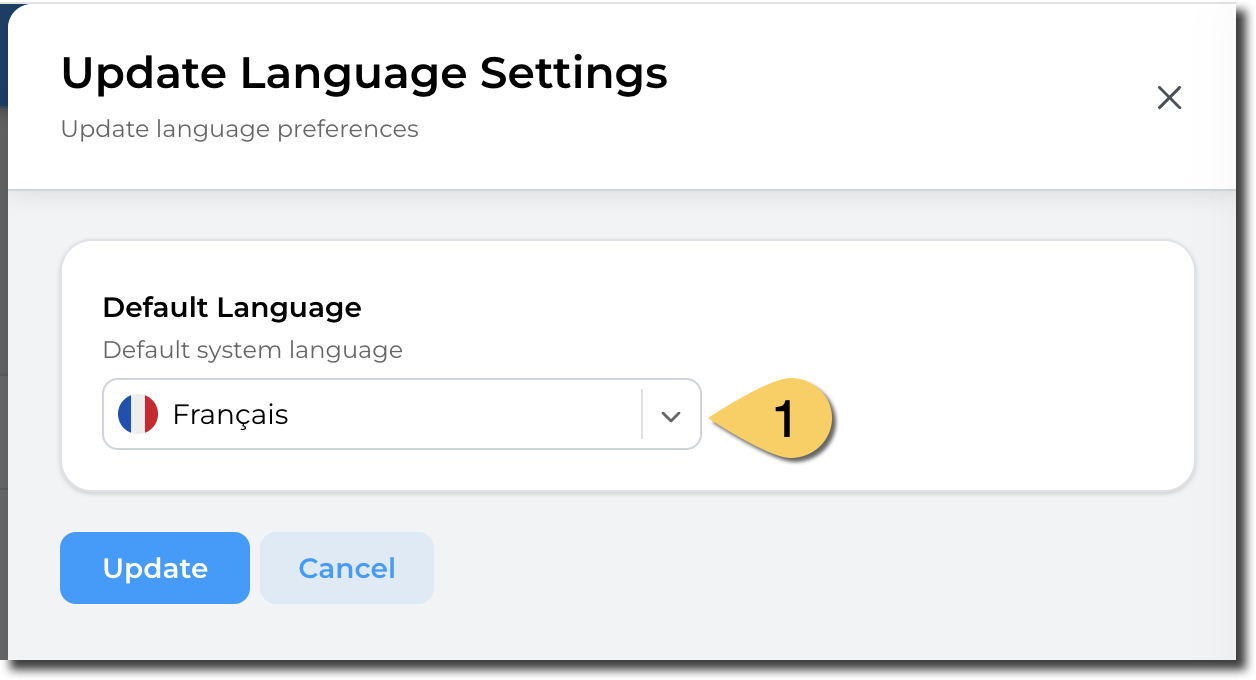This screenshot has width=1256, height=680.
Task: Click empty gray area right of Cancel
Action: 800,568
